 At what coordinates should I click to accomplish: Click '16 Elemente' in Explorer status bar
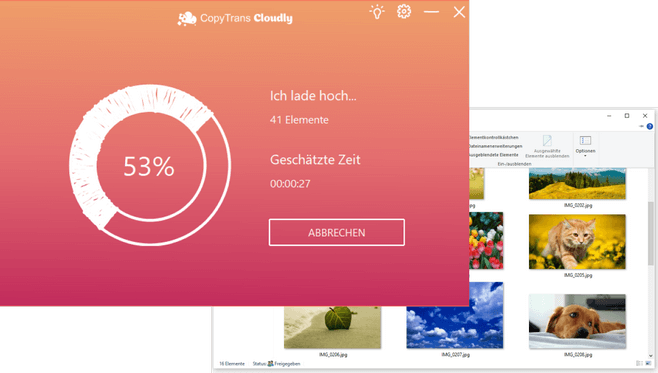coord(232,364)
